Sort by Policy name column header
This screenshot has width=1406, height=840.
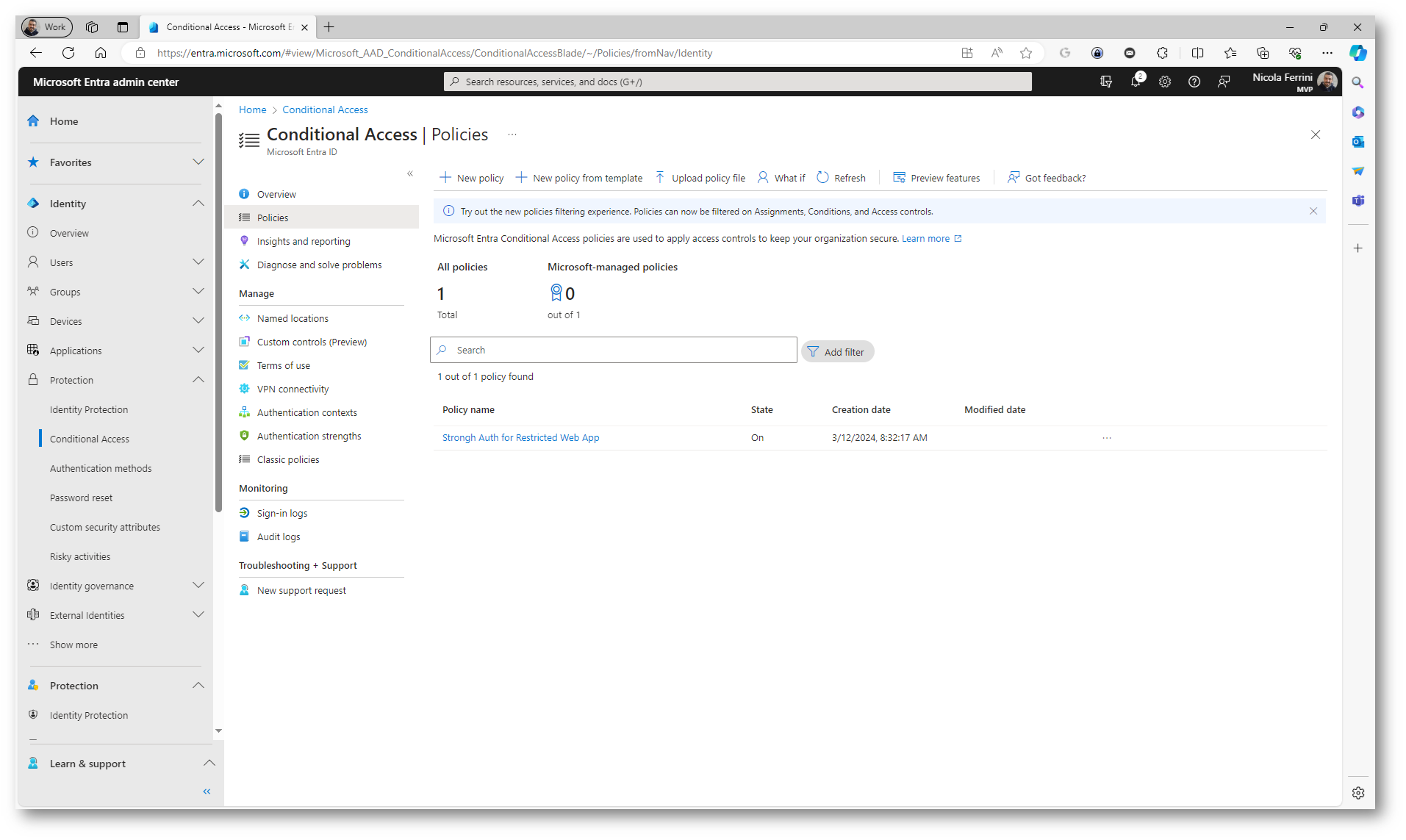pos(468,410)
